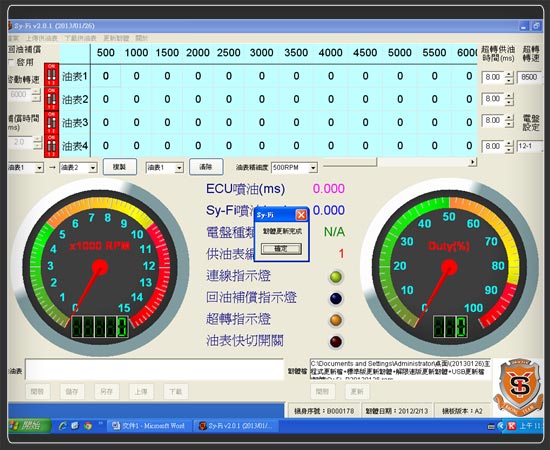Screen dimensions: 550x450
Task: Close the small Sy-Fi popup dialog
Action: pyautogui.click(x=301, y=215)
